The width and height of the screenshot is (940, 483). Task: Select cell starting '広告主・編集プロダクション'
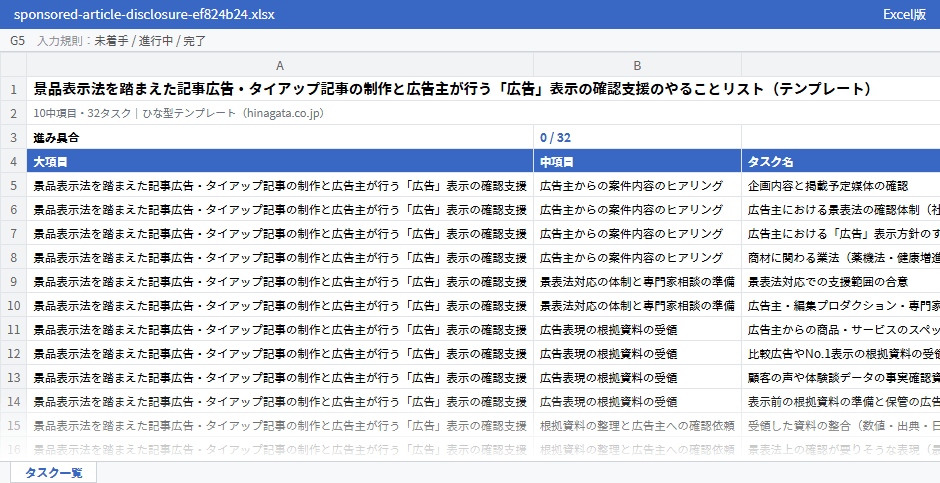click(840, 305)
